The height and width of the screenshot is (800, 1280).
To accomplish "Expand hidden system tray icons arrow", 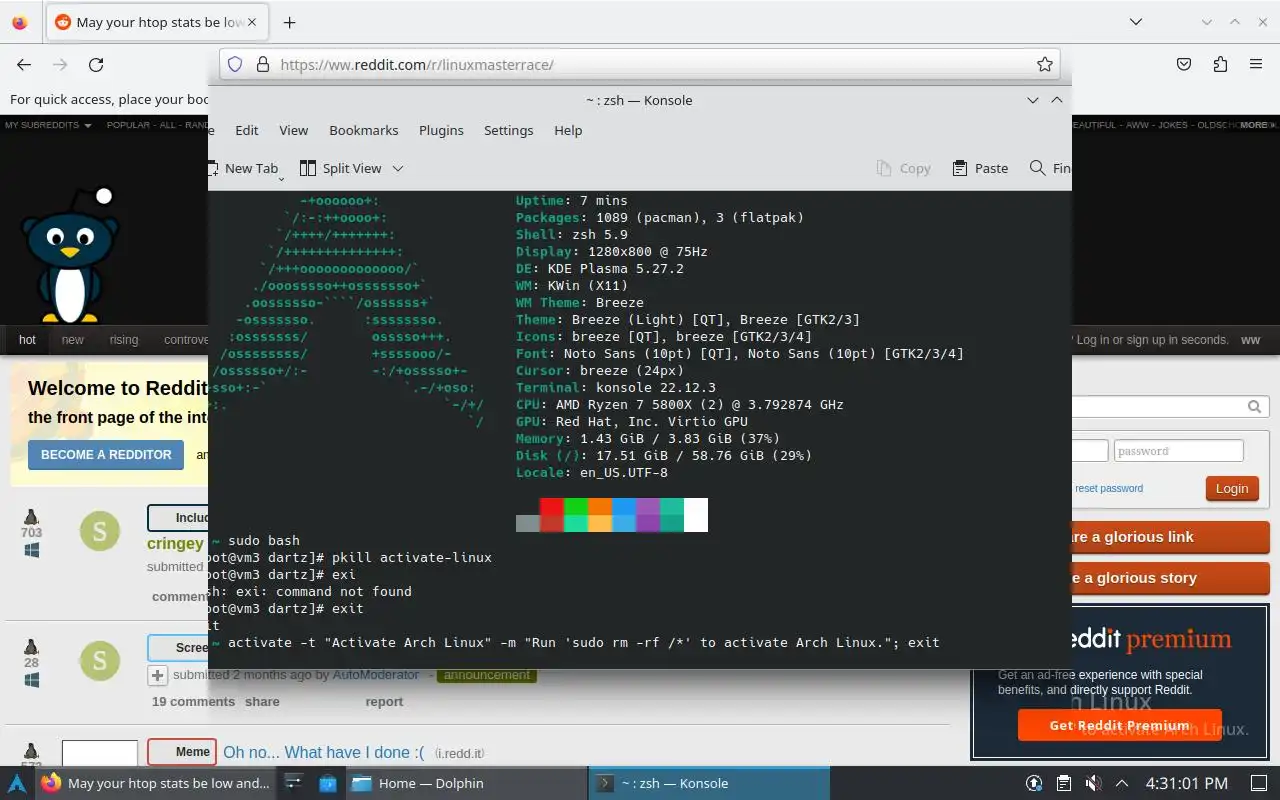I will coord(1122,783).
